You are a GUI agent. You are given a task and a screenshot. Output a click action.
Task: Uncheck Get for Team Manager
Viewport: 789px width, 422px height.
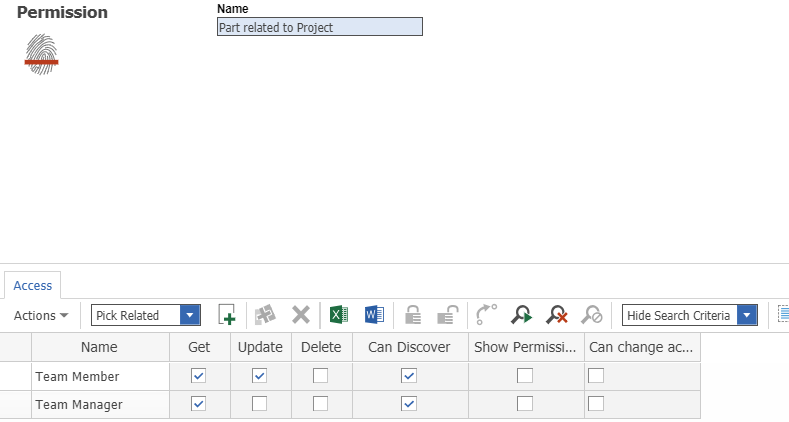tap(198, 404)
